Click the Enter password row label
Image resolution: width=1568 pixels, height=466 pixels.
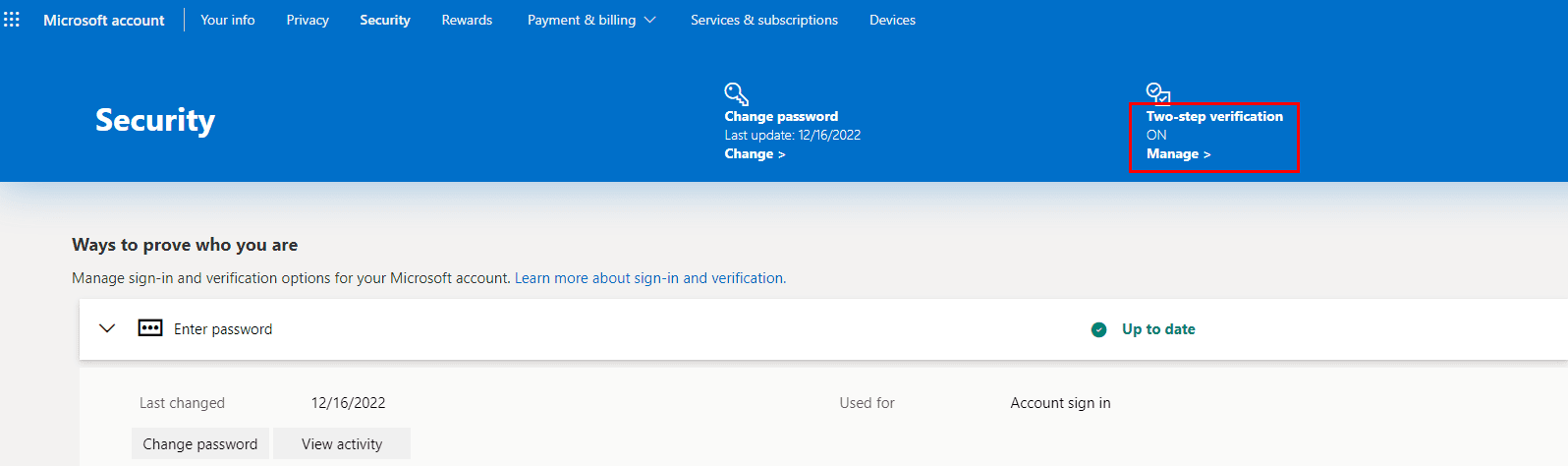pos(223,329)
